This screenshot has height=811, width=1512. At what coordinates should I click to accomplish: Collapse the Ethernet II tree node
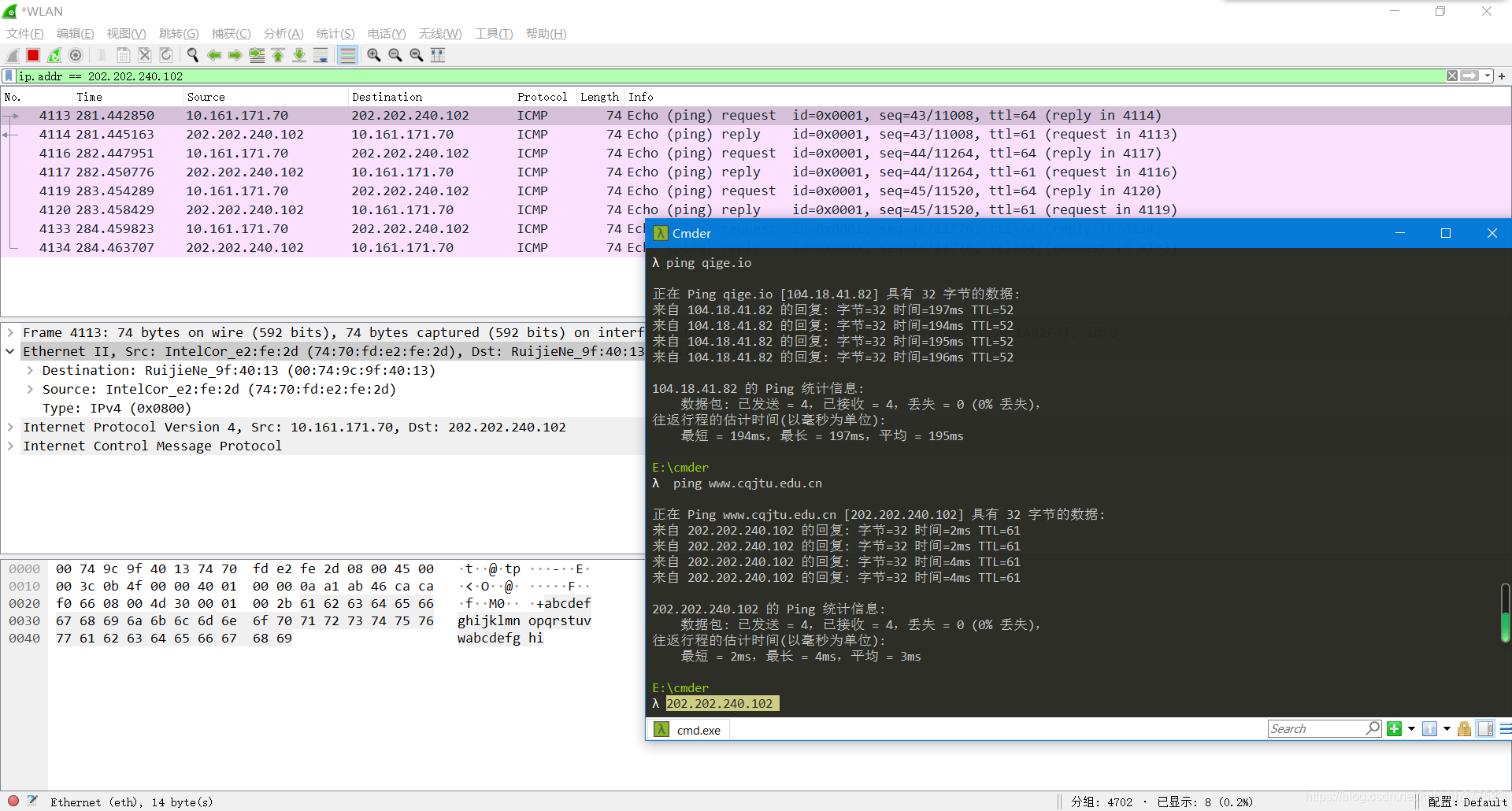point(10,352)
